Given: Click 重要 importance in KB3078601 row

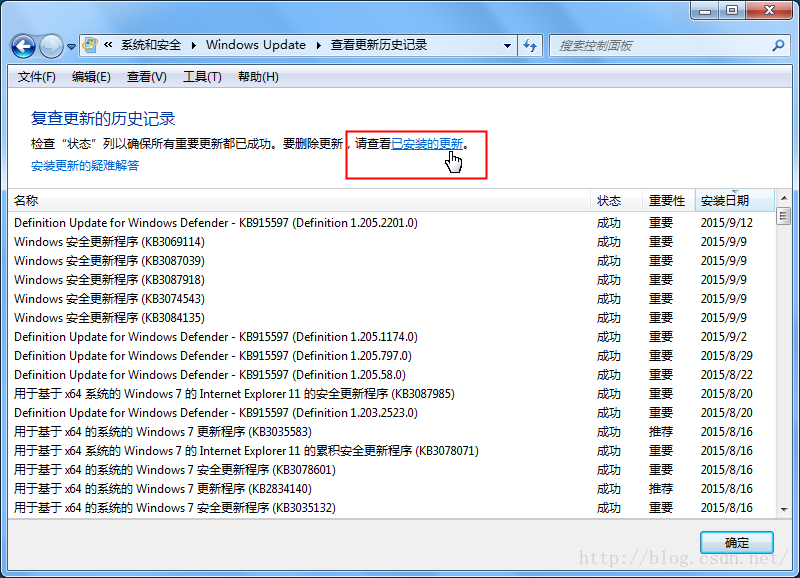Looking at the screenshot, I should pyautogui.click(x=661, y=470).
